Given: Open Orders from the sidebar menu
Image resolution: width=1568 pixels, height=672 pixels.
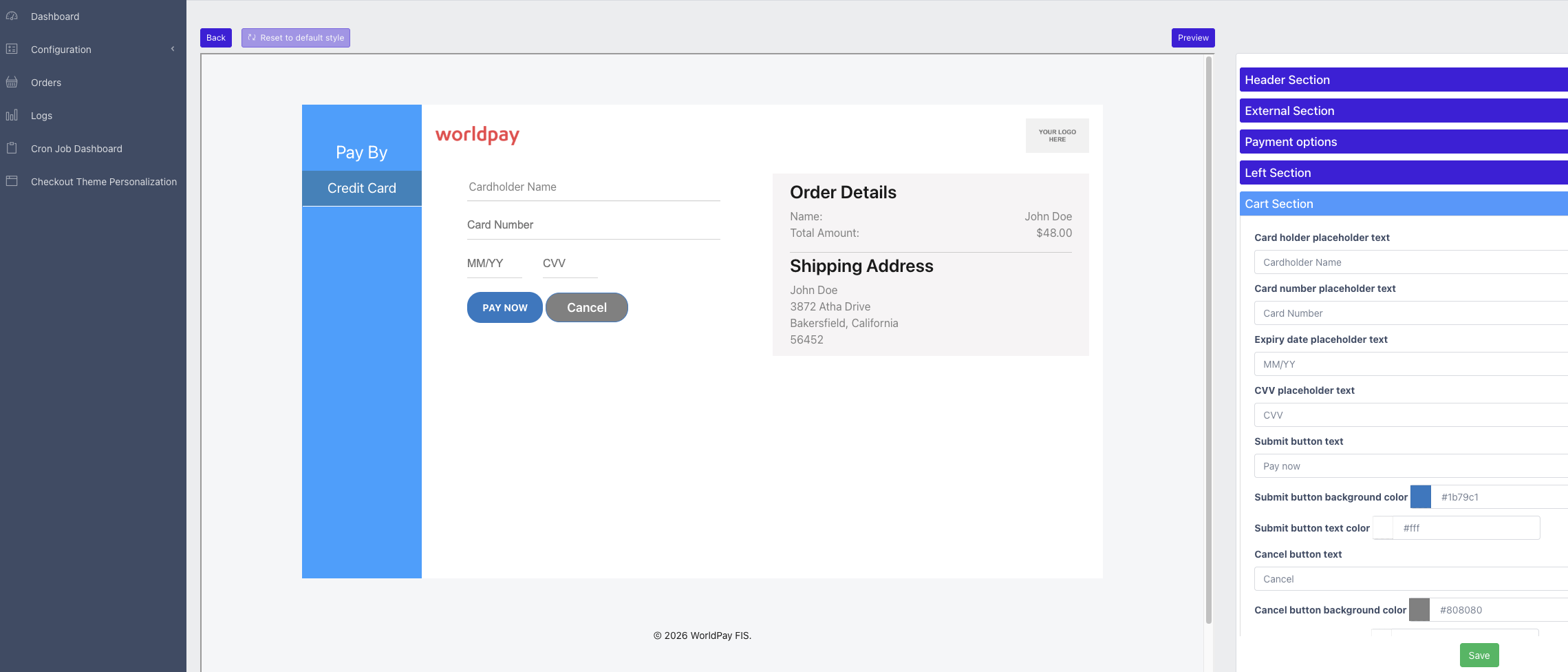Looking at the screenshot, I should [46, 83].
